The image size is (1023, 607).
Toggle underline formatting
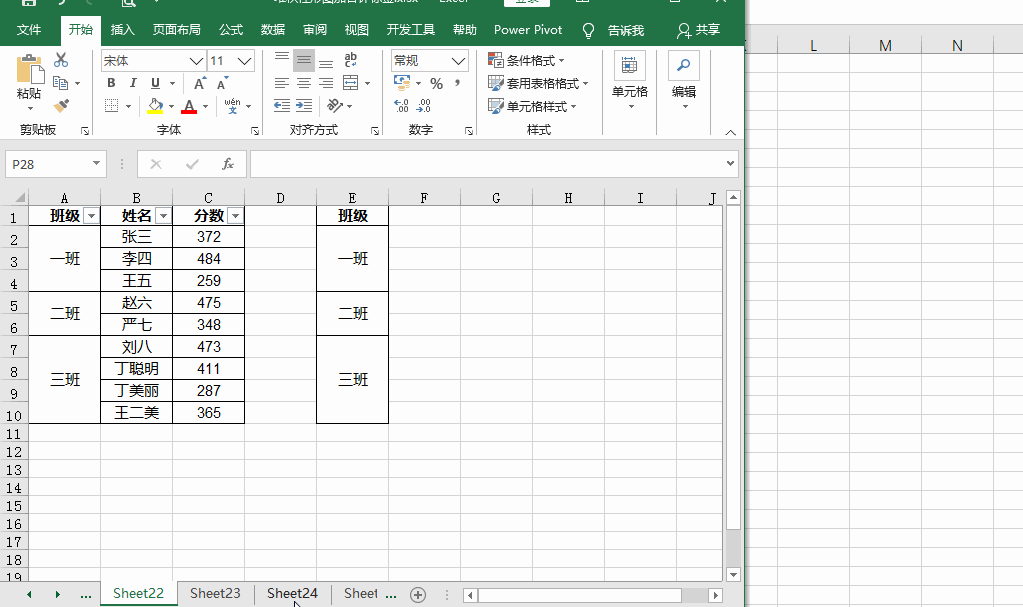pos(155,83)
